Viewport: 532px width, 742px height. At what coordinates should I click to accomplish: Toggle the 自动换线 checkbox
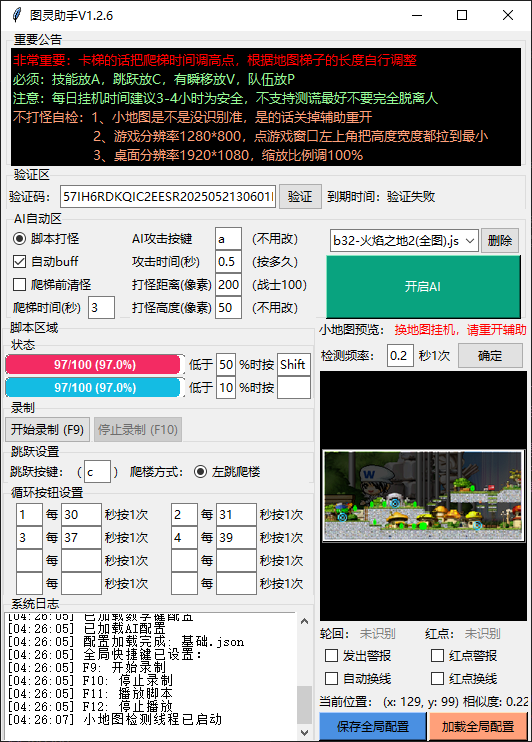coord(331,679)
